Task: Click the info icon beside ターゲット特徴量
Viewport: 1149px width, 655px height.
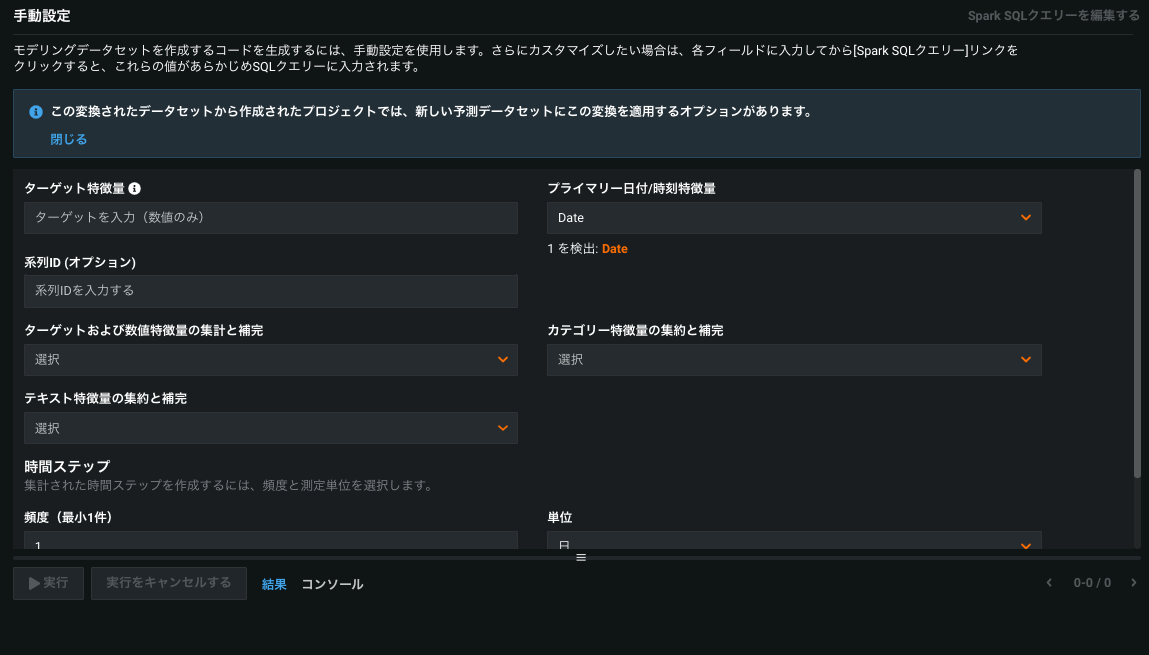Action: (135, 188)
